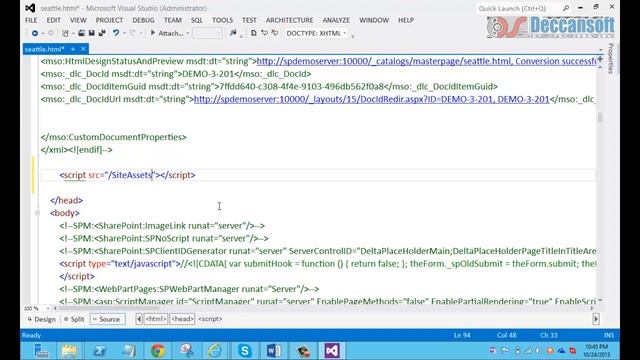
Task: Open the PROJECT menu
Action: (x=109, y=20)
